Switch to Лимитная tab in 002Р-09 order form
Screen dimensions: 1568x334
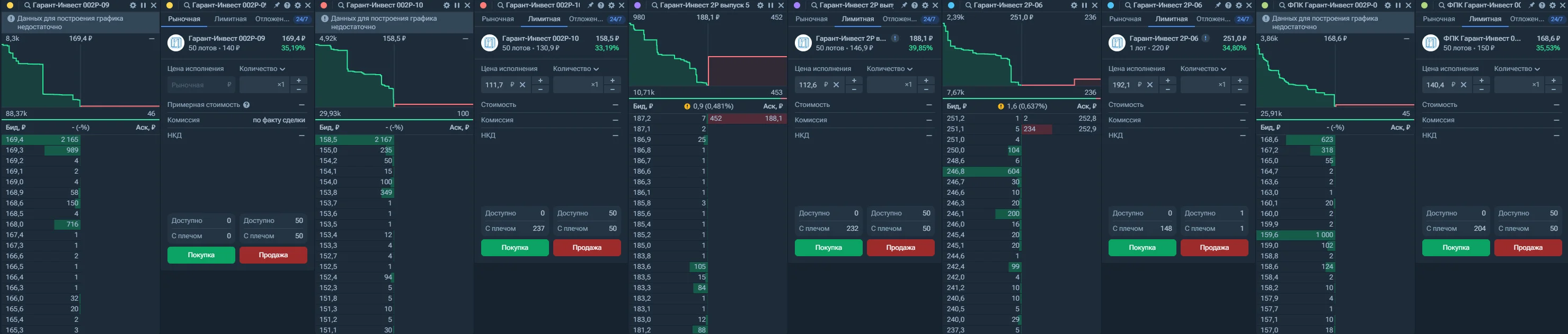pyautogui.click(x=230, y=19)
